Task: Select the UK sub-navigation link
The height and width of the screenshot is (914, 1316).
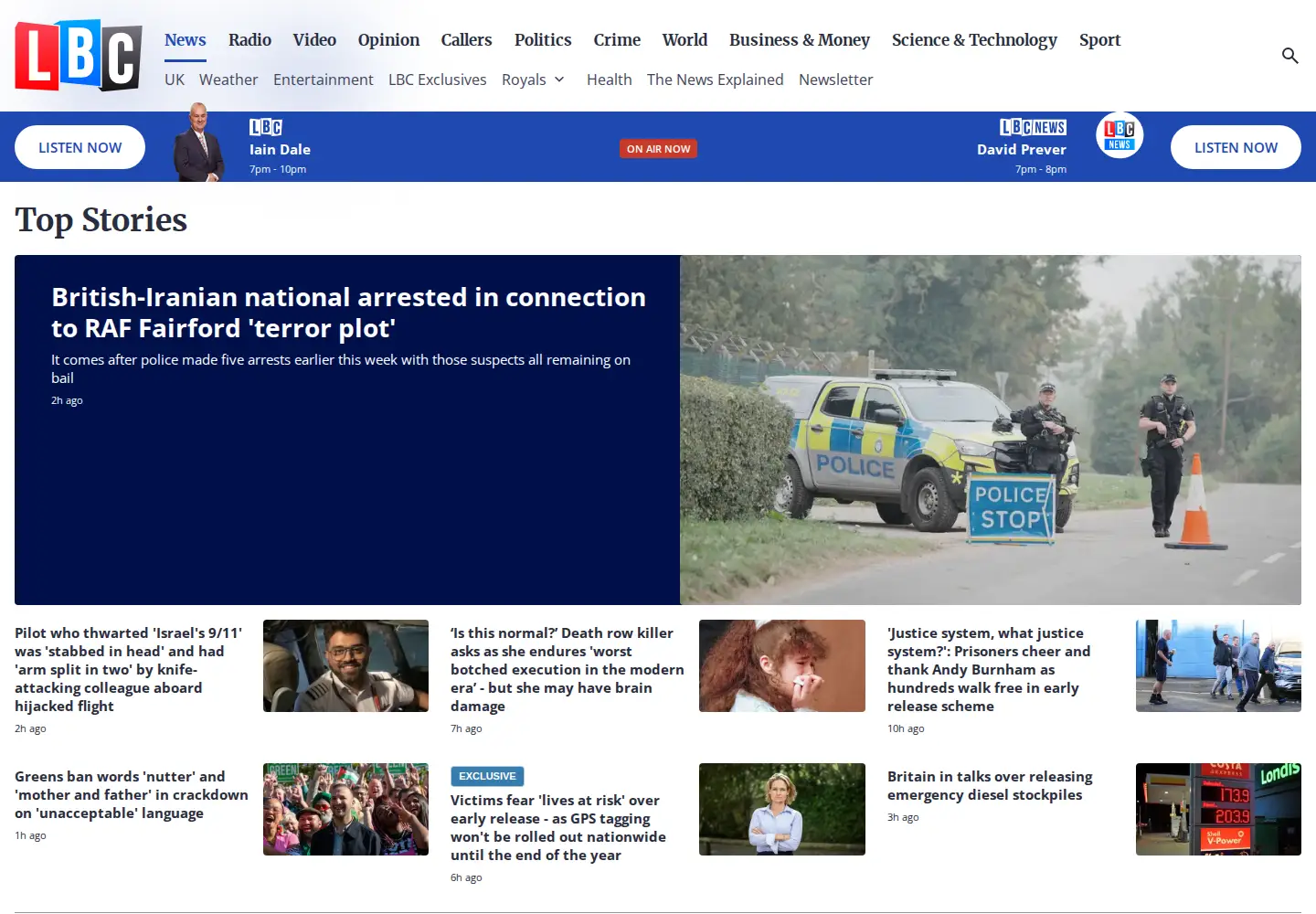Action: [175, 80]
